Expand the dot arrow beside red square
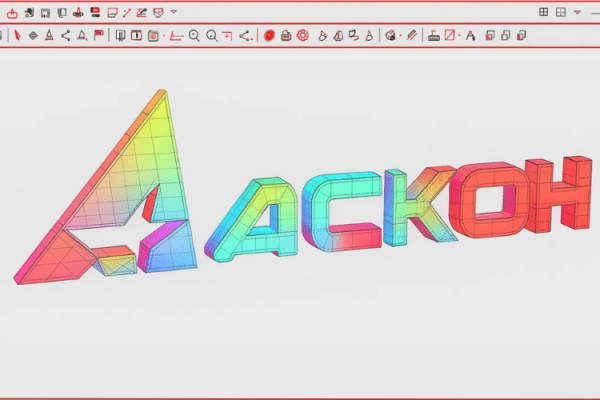 click(459, 36)
